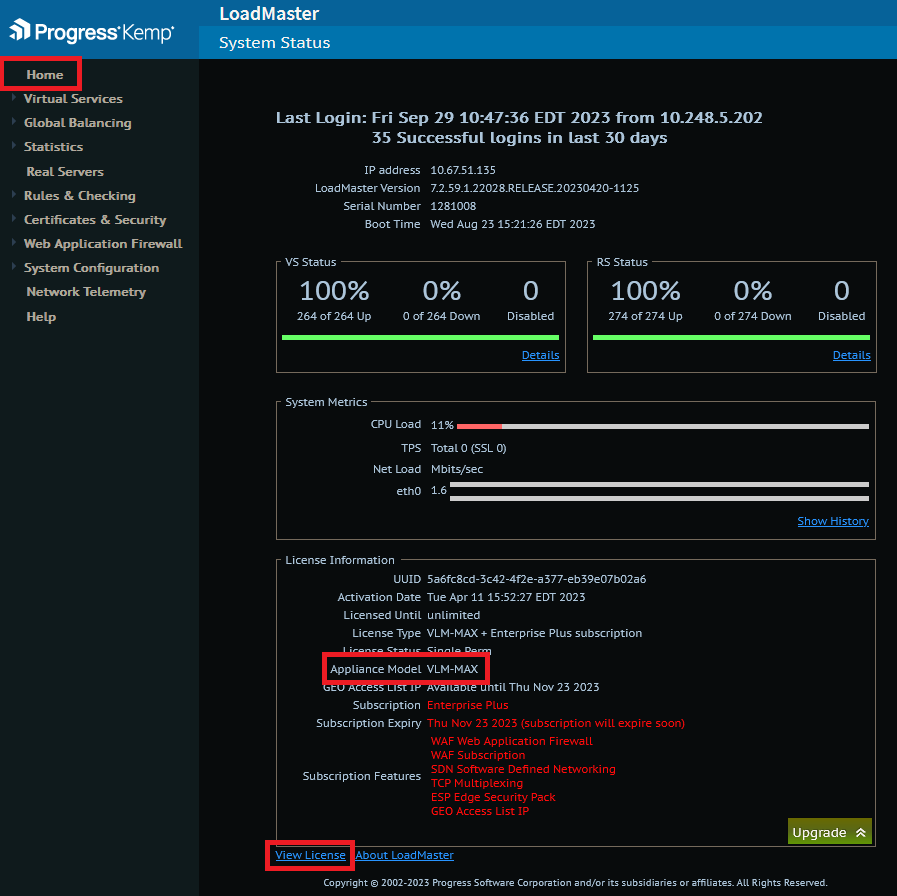The image size is (897, 896).
Task: Select Statistics label in sidebar
Action: (x=53, y=147)
